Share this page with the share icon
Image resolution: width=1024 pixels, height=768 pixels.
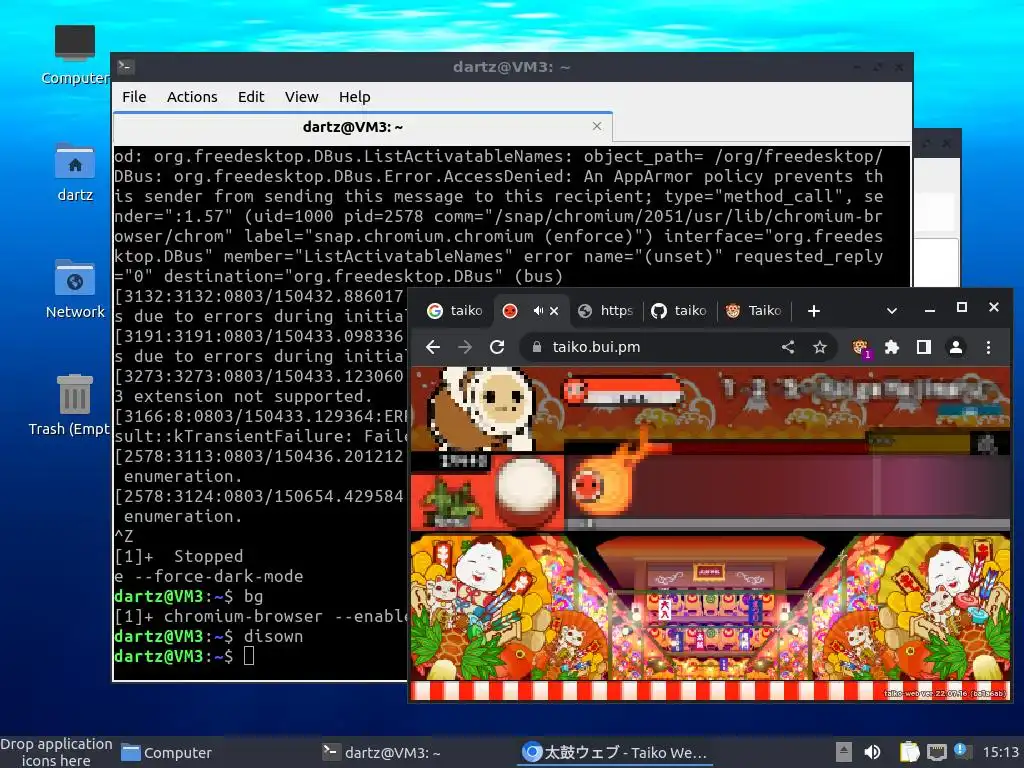coord(788,347)
